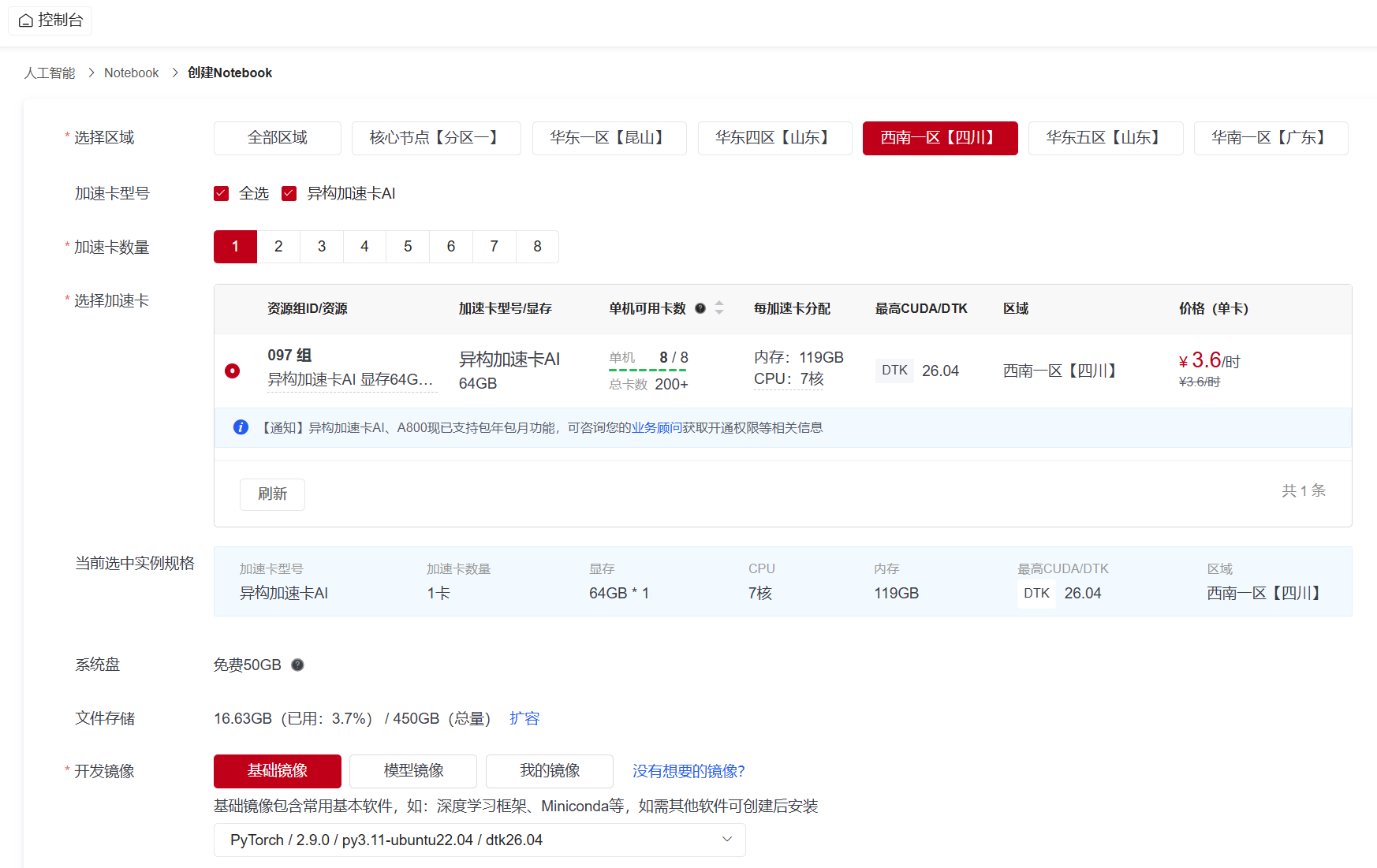Click the breadcrumb chevron after 人工智能
The width and height of the screenshot is (1377, 868).
pyautogui.click(x=91, y=73)
